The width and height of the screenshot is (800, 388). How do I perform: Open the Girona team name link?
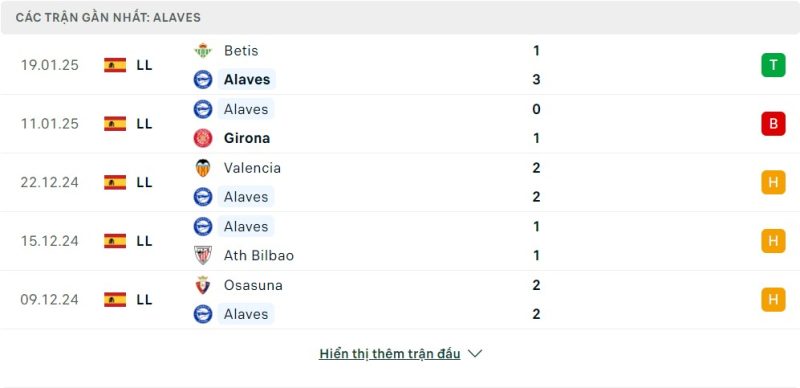[x=247, y=138]
